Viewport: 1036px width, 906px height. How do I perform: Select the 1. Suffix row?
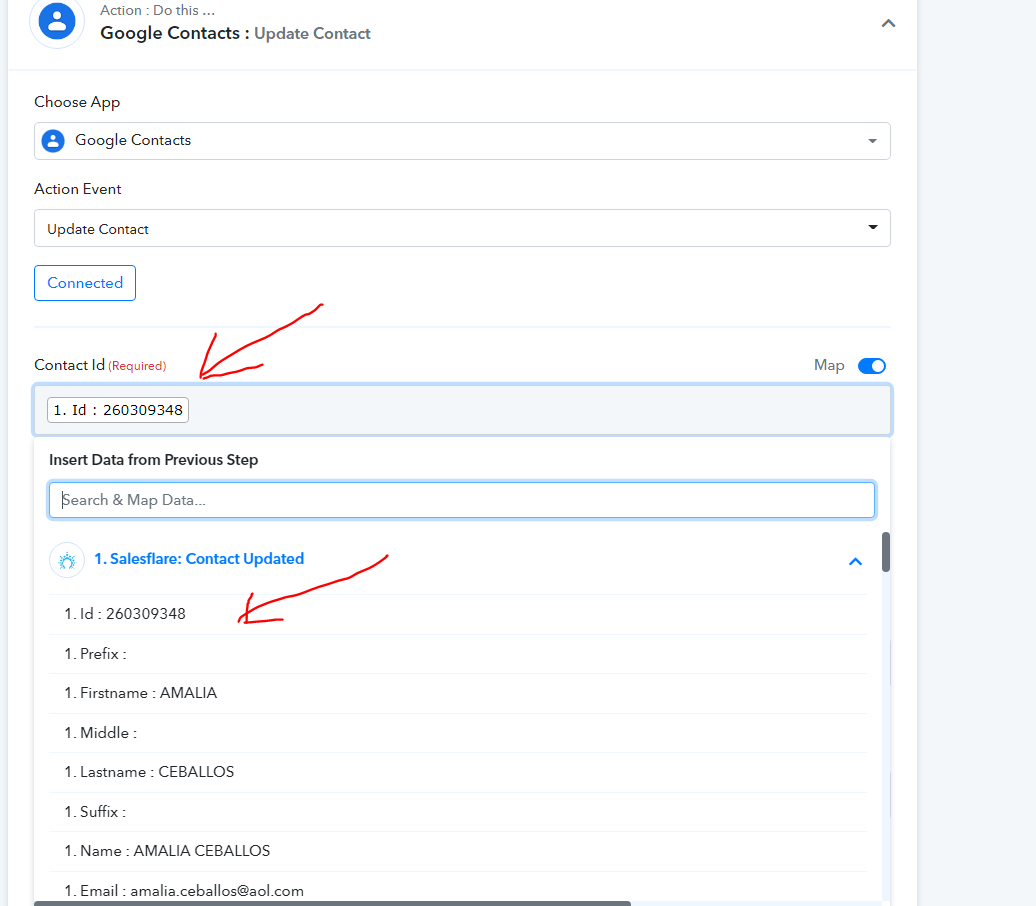[x=458, y=812]
